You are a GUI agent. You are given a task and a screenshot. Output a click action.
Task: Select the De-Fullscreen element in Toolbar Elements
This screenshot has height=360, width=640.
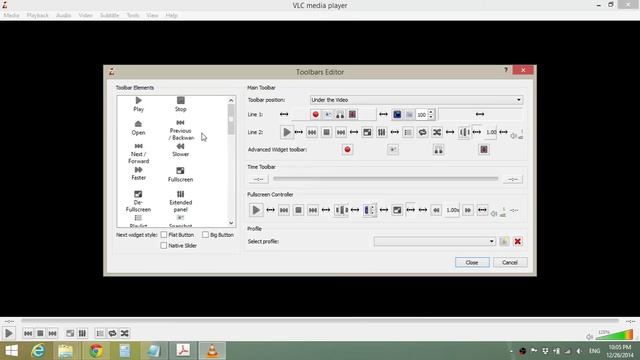[x=138, y=201]
